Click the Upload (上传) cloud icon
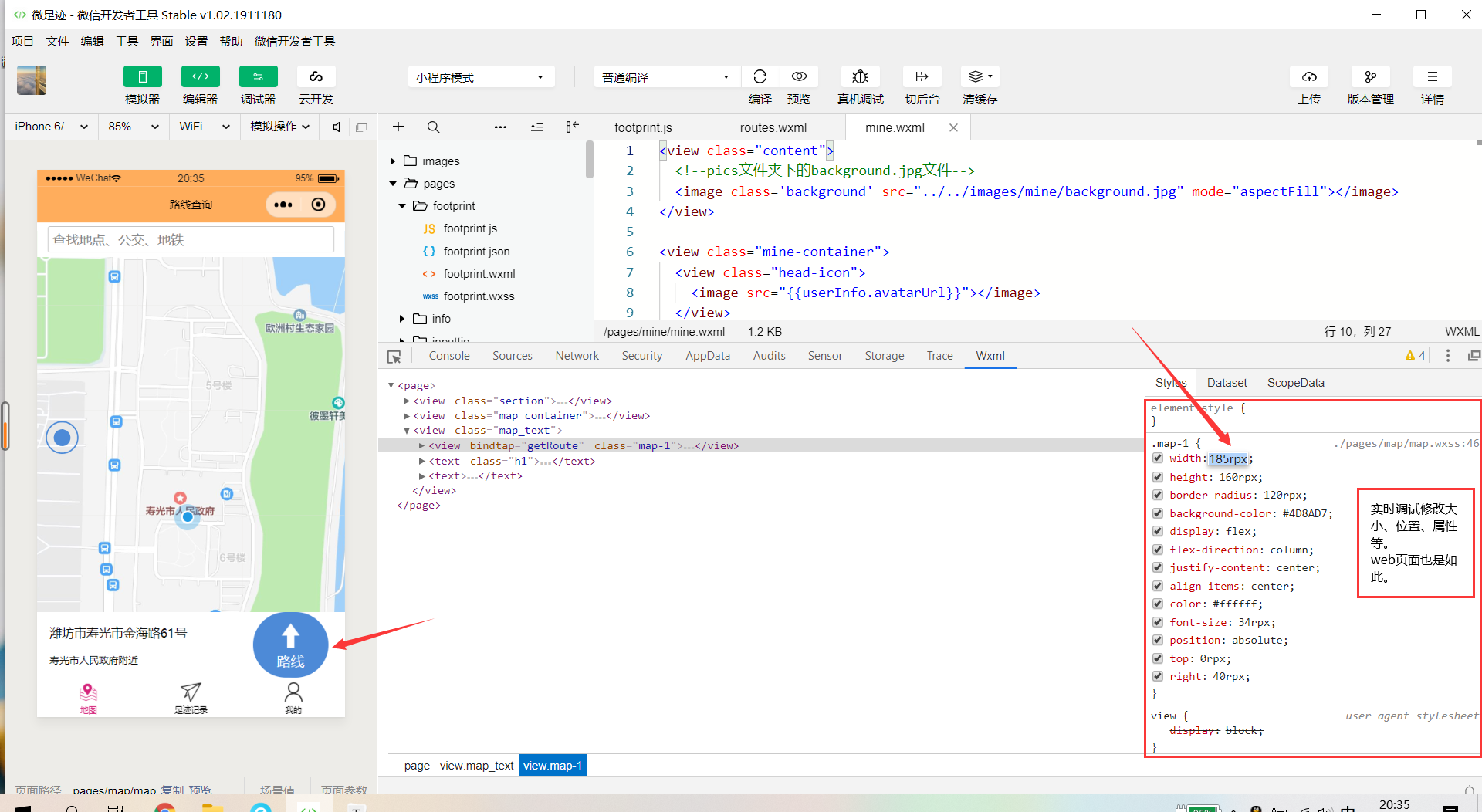Image resolution: width=1482 pixels, height=812 pixels. [1309, 76]
